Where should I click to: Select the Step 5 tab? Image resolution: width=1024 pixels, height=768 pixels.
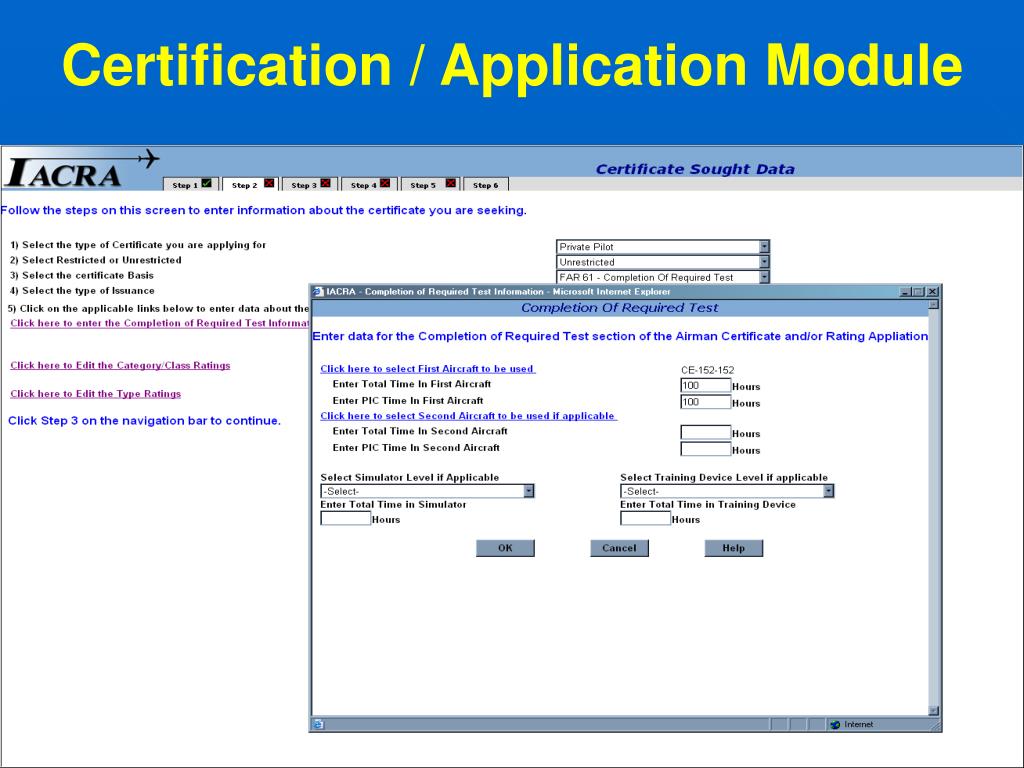(430, 185)
